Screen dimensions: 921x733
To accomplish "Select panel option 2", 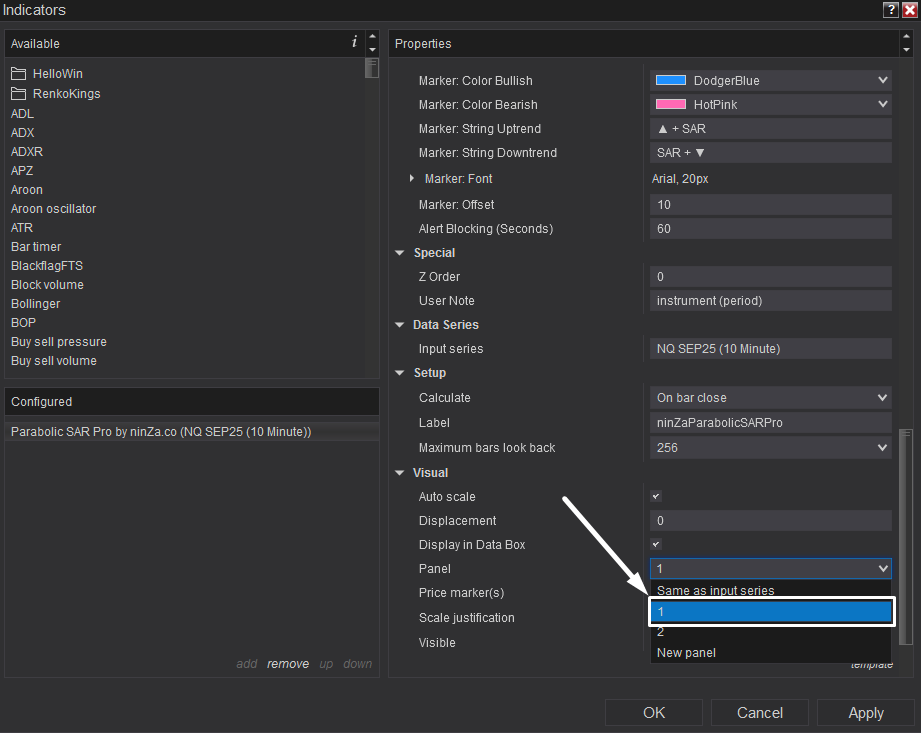I will [771, 633].
